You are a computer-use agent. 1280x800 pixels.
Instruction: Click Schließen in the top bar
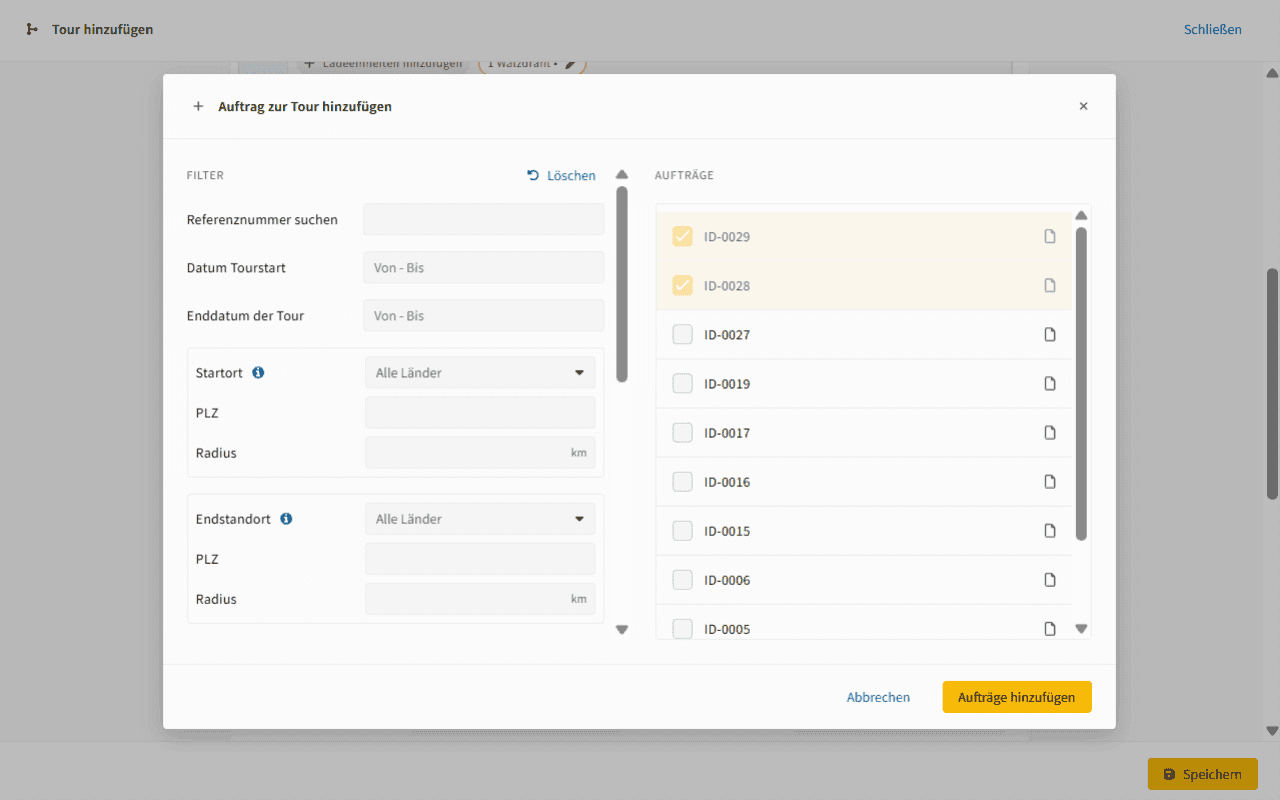click(x=1212, y=30)
